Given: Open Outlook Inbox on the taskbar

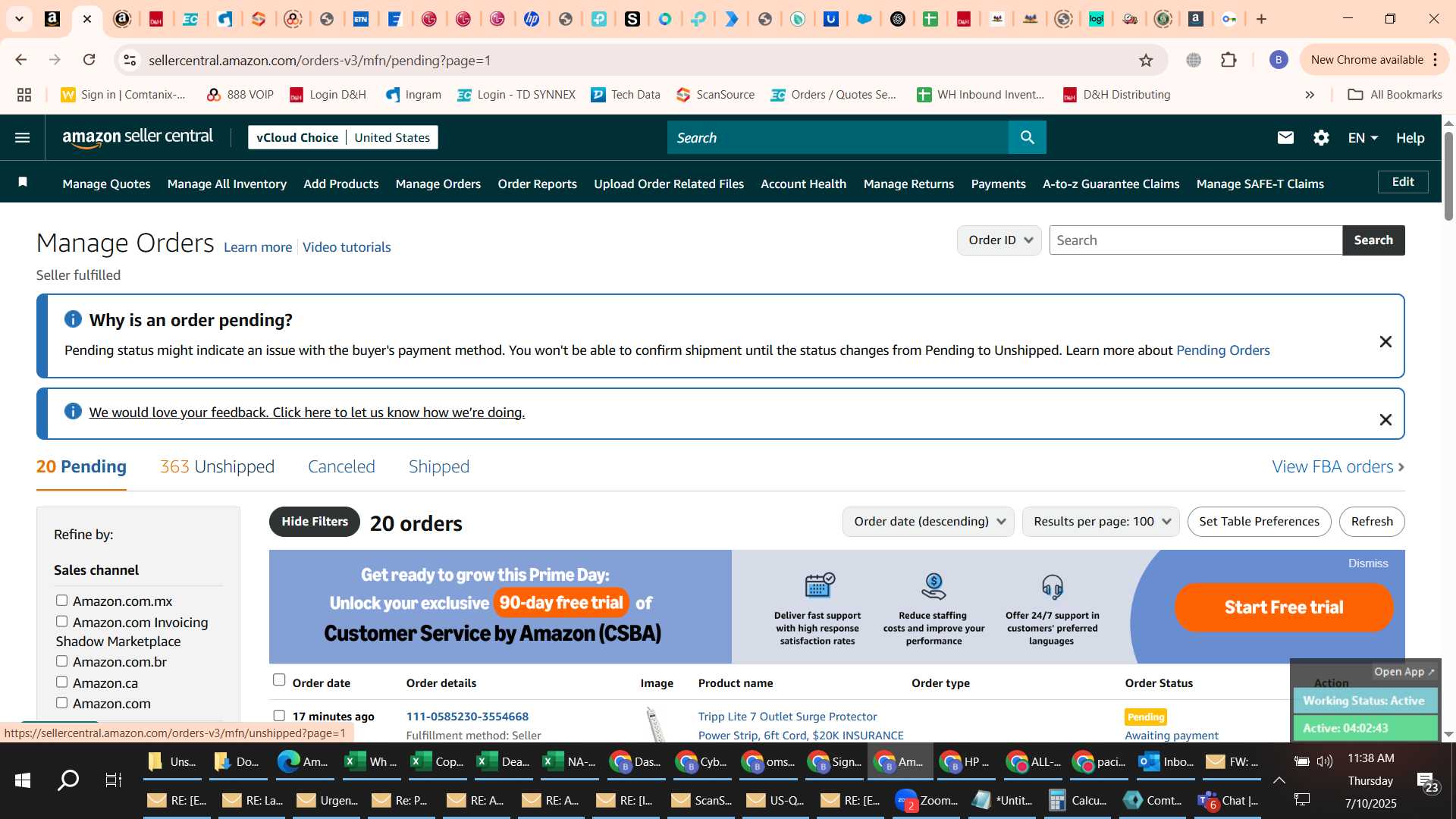Looking at the screenshot, I should coord(1167,761).
